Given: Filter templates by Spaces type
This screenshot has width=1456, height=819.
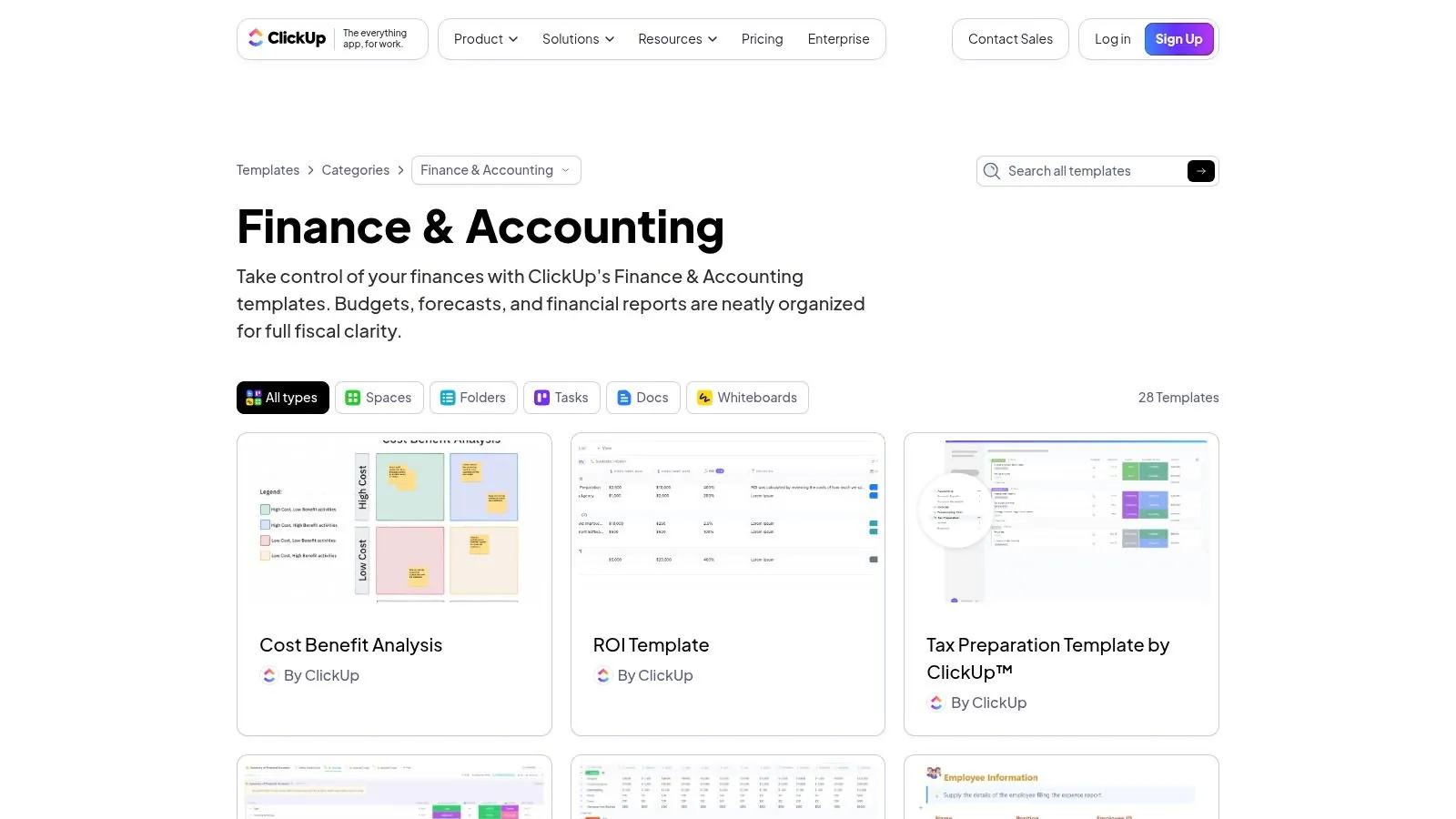Looking at the screenshot, I should (x=379, y=398).
